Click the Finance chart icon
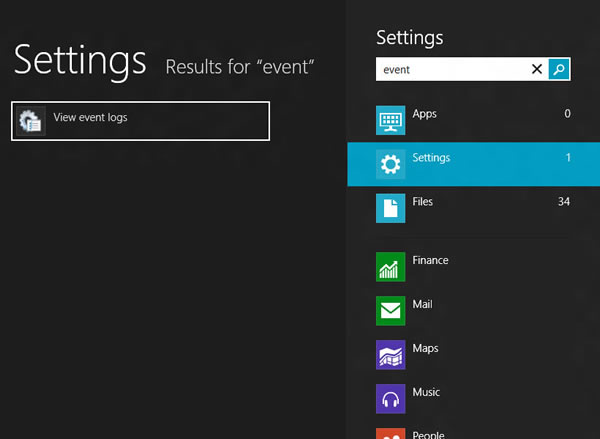 point(390,267)
